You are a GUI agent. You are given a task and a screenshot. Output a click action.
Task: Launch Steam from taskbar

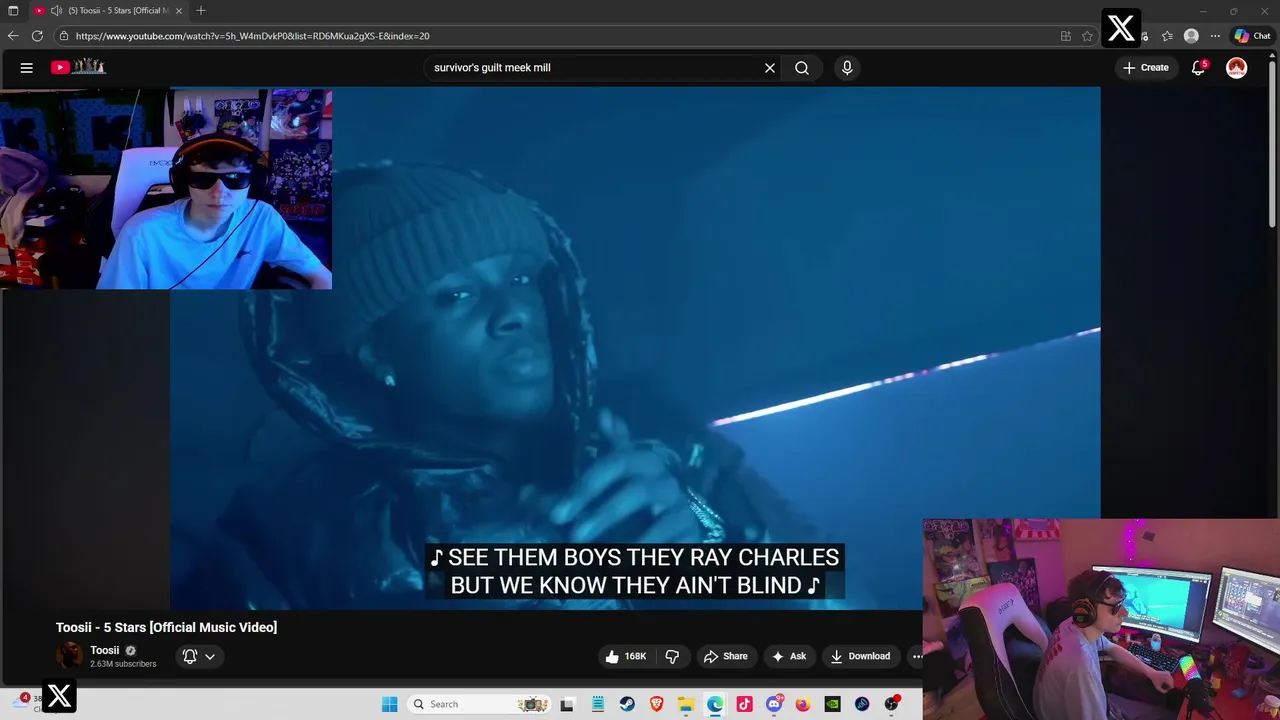(626, 704)
